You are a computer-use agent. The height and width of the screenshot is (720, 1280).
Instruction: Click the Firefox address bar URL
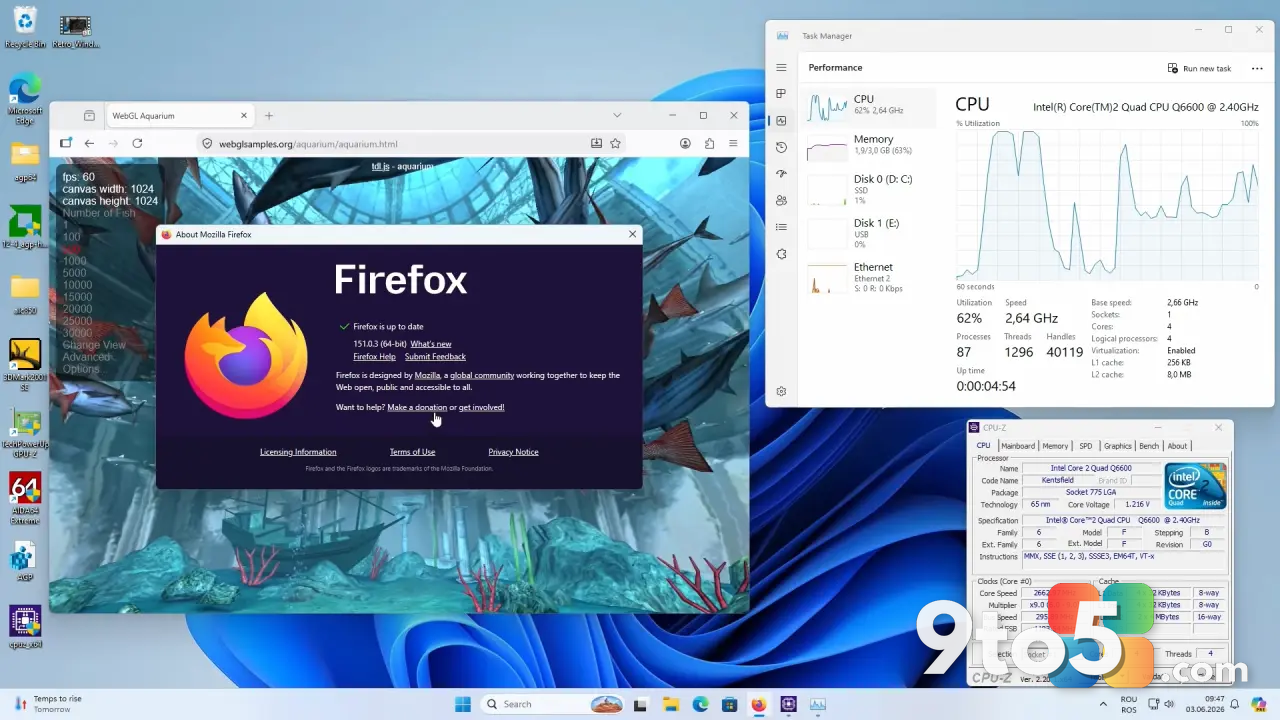pyautogui.click(x=308, y=144)
